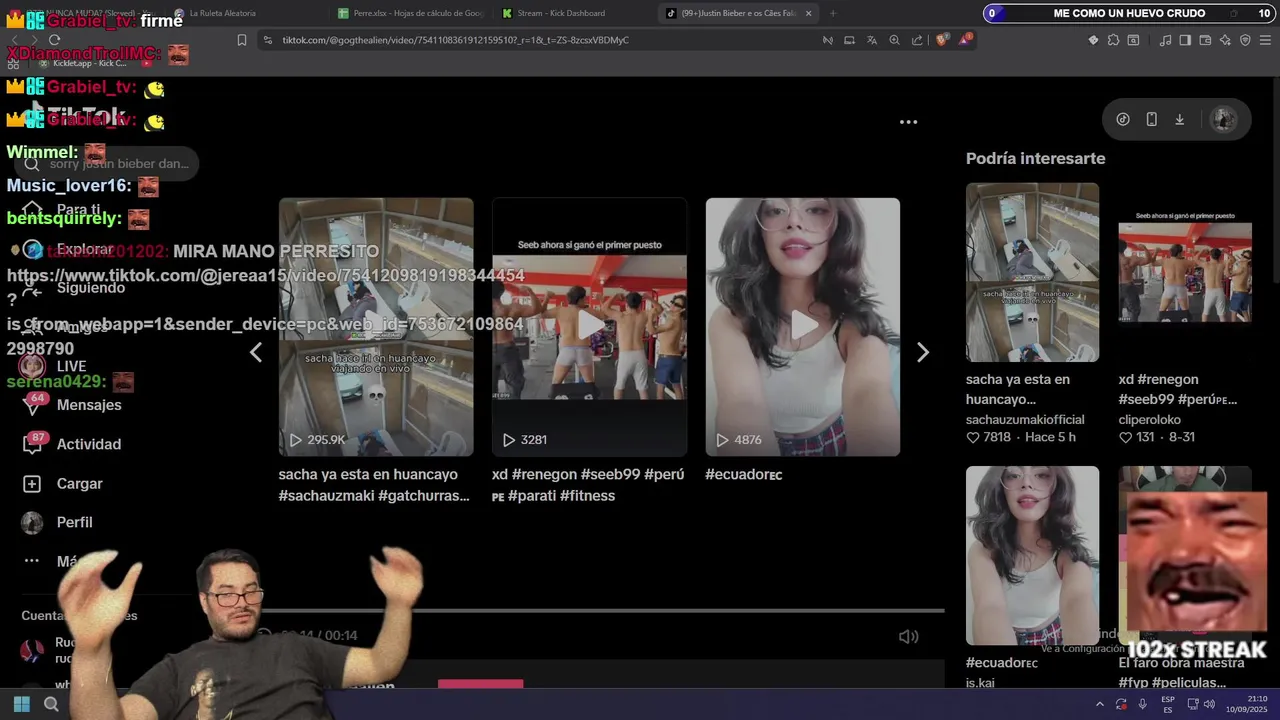Click the #sachauzmaki hashtag link
The height and width of the screenshot is (720, 1280).
pyautogui.click(x=326, y=496)
